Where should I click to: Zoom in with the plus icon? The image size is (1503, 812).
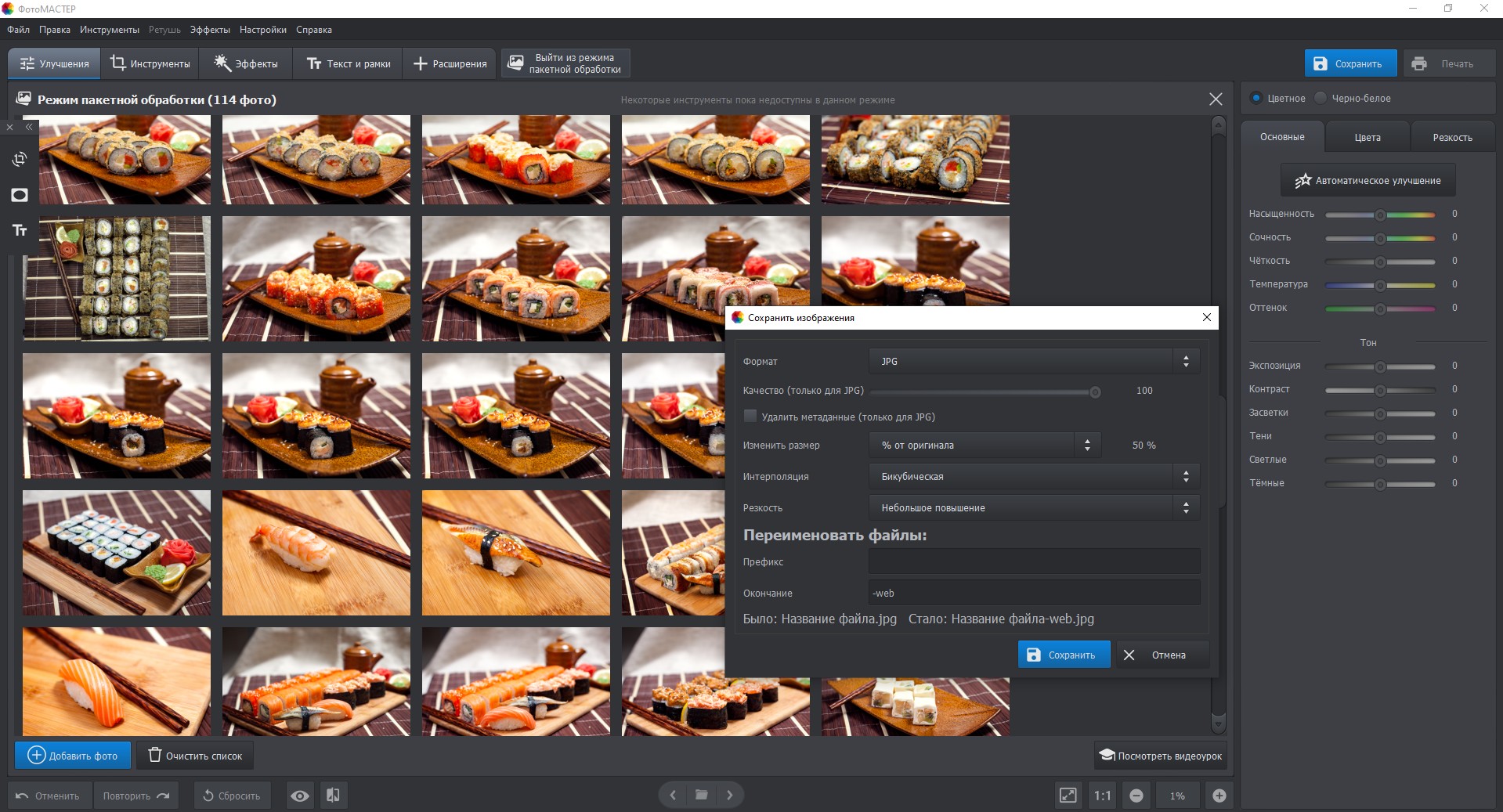[x=1219, y=796]
